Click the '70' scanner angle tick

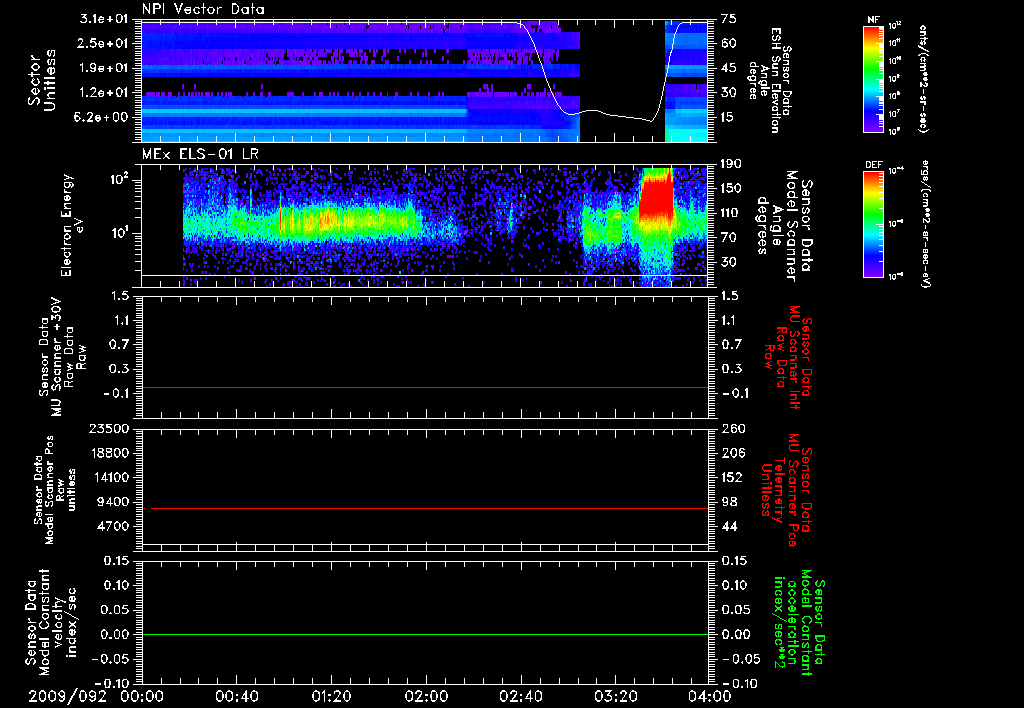729,238
